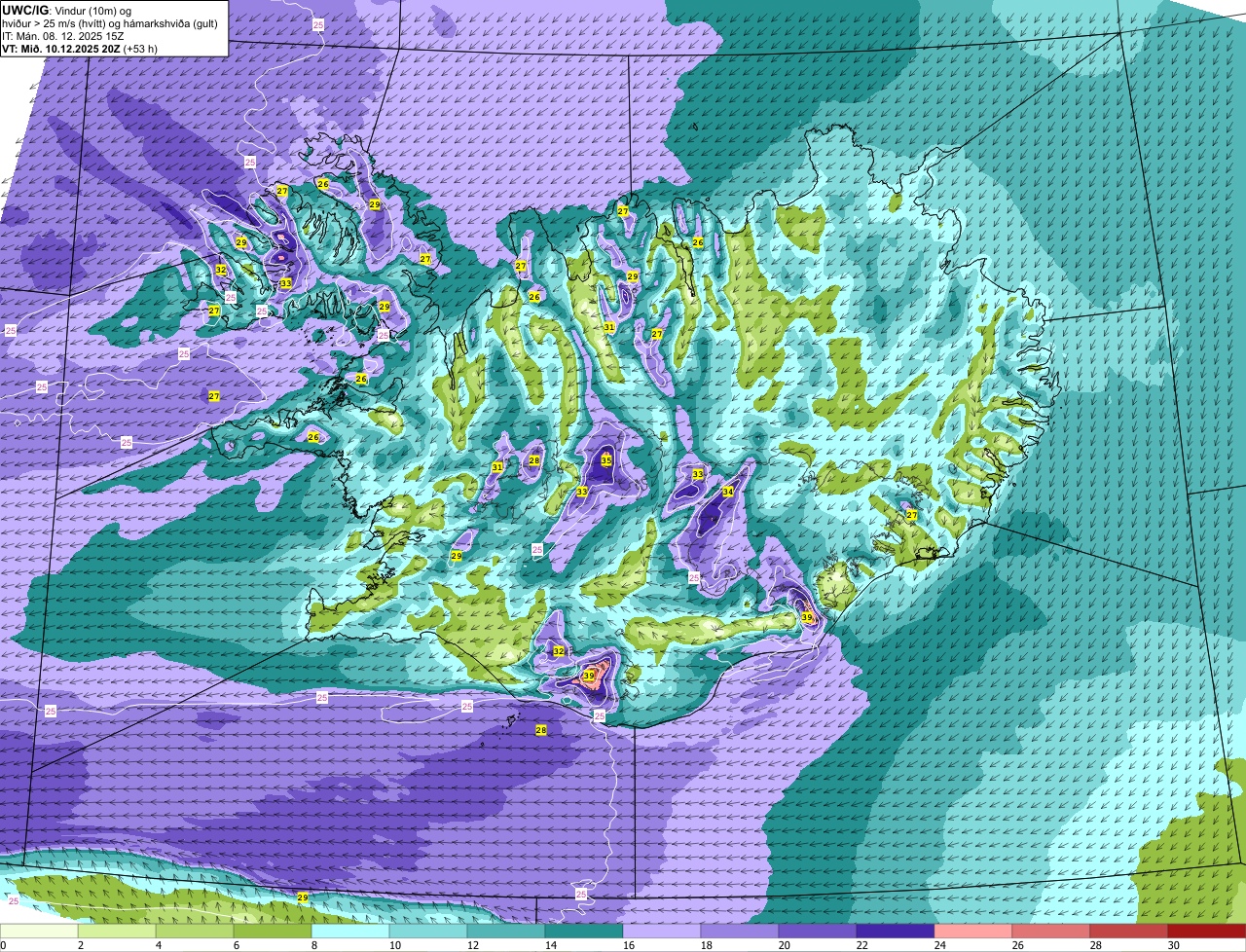The width and height of the screenshot is (1246, 952).
Task: Select the light pink 24–26 legend swatch
Action: (974, 932)
